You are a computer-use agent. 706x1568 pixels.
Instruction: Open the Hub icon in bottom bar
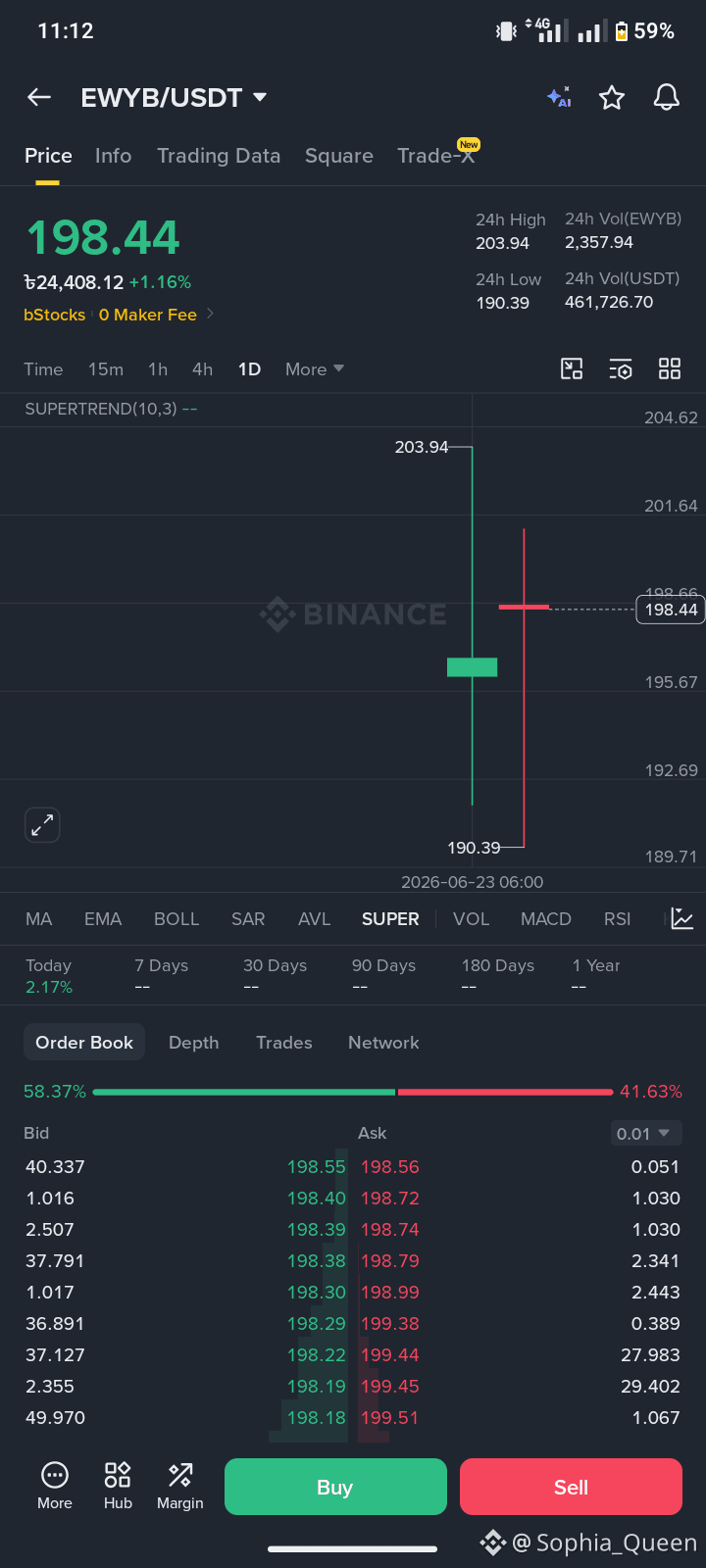pyautogui.click(x=118, y=1487)
